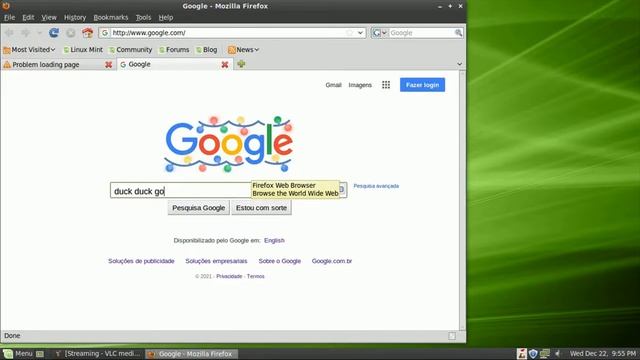Open the on-screen keyboard icon in search box
The width and height of the screenshot is (640, 360).
[342, 189]
